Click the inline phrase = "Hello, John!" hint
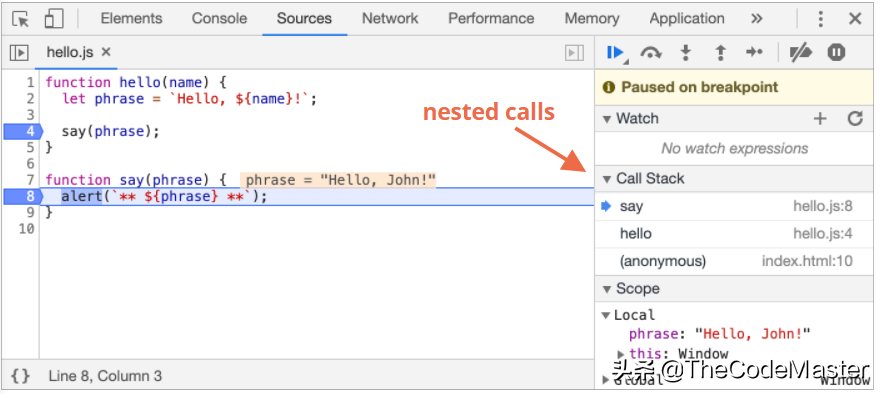 (x=339, y=180)
